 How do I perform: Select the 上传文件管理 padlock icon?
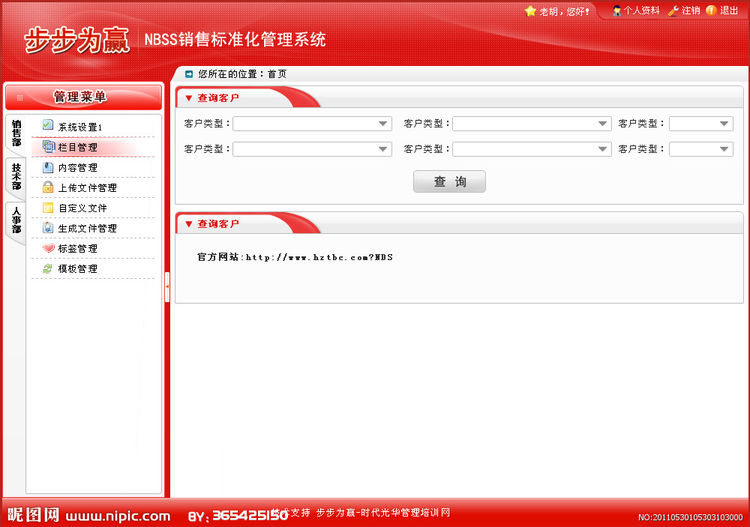point(48,187)
